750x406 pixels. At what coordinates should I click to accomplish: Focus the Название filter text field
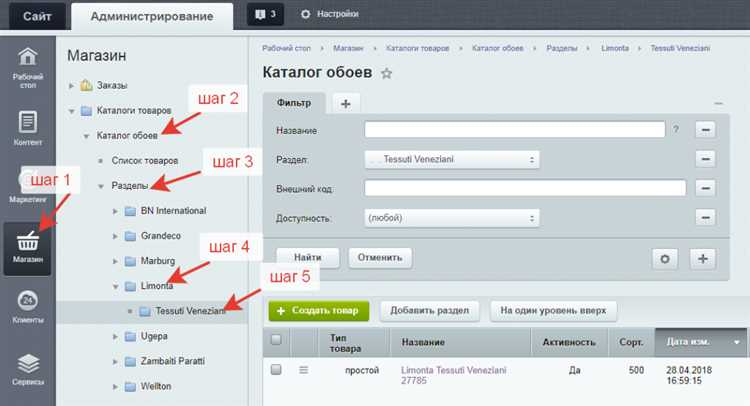(x=515, y=130)
